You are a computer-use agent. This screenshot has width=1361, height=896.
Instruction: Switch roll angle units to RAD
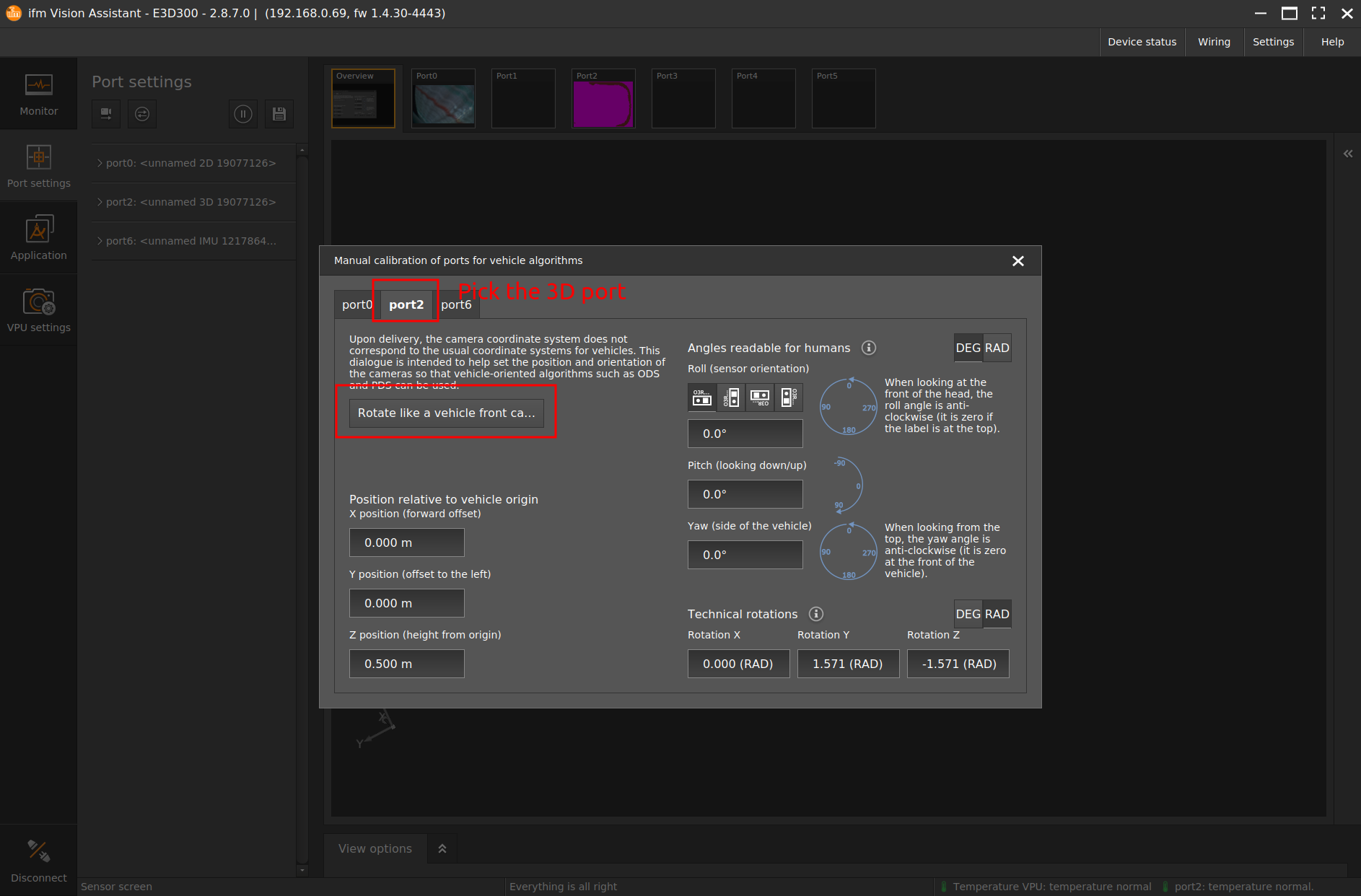coord(997,348)
